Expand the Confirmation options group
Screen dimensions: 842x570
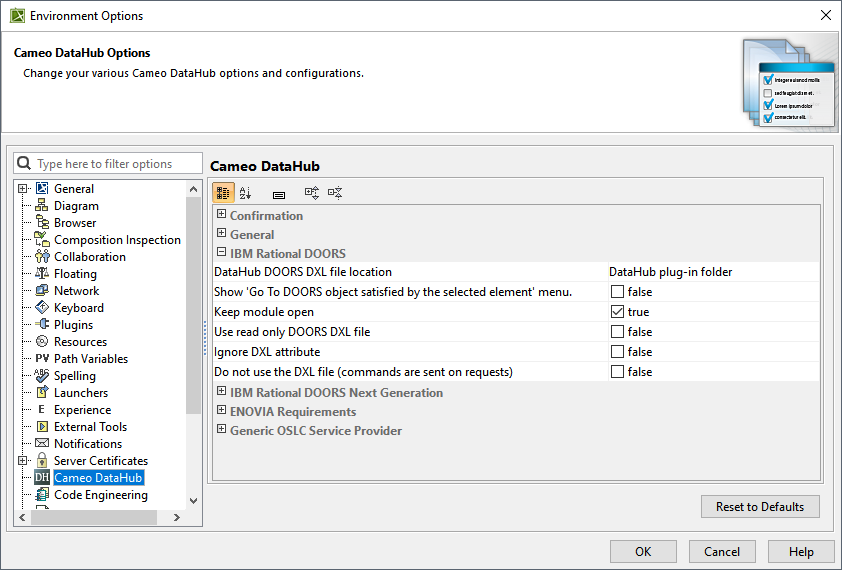(x=222, y=215)
